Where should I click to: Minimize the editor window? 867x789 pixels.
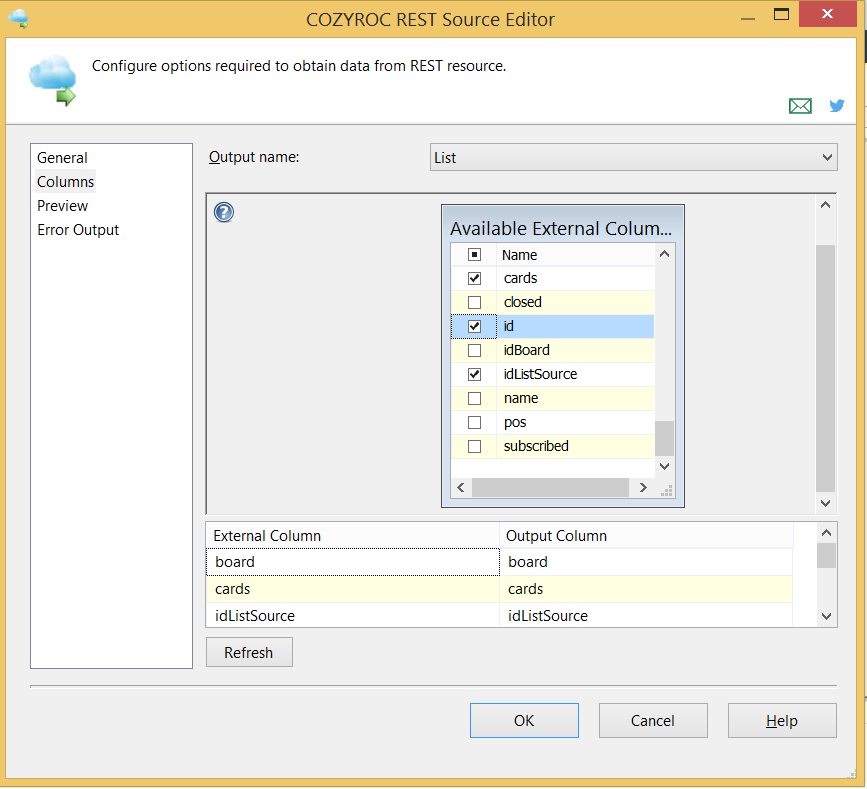[x=748, y=18]
